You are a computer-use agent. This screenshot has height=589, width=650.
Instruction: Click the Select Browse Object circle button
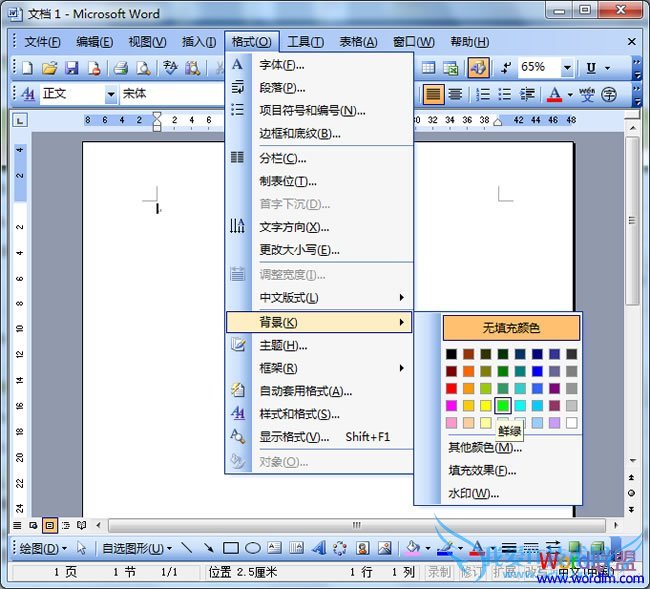point(631,493)
